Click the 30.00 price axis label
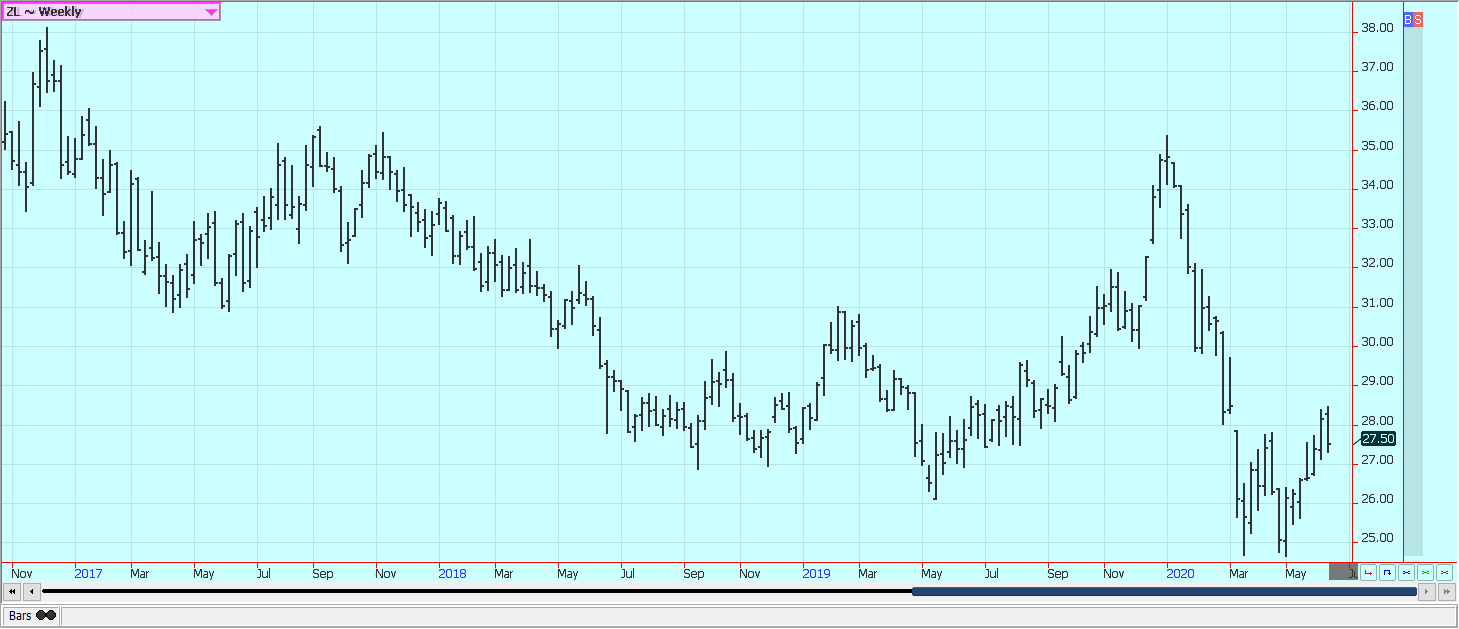This screenshot has height=629, width=1459. click(1377, 342)
